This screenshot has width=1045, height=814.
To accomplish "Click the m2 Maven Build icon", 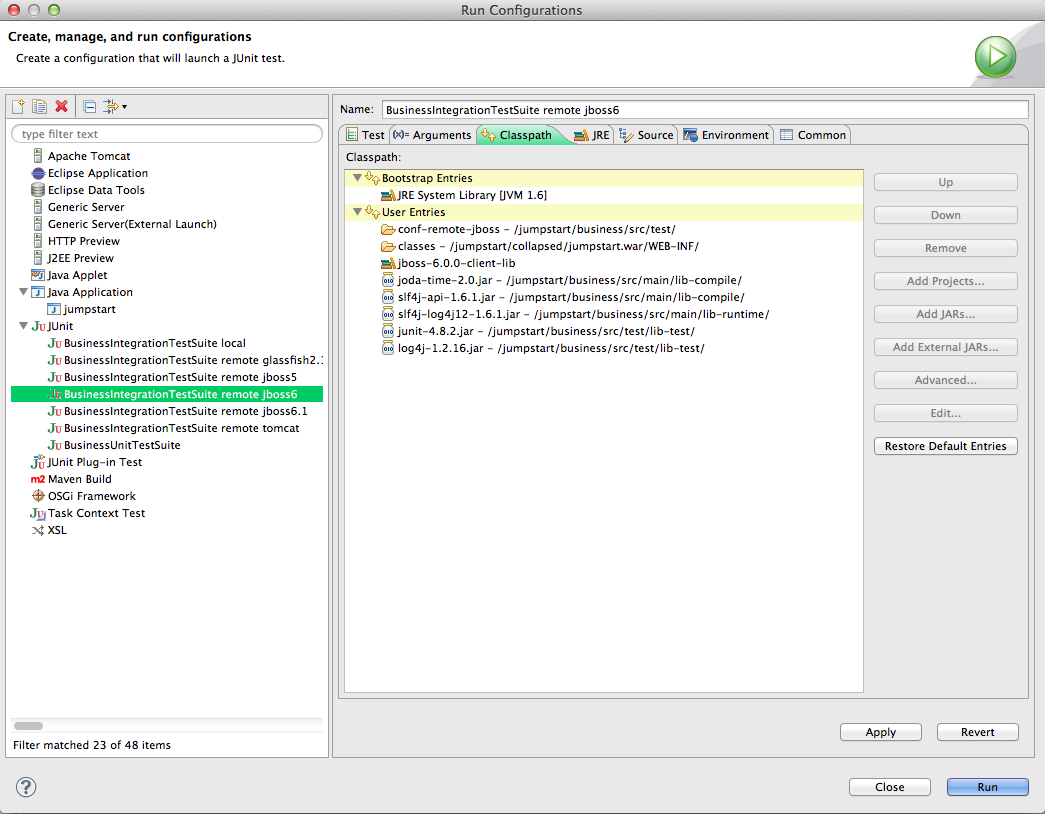I will point(38,479).
